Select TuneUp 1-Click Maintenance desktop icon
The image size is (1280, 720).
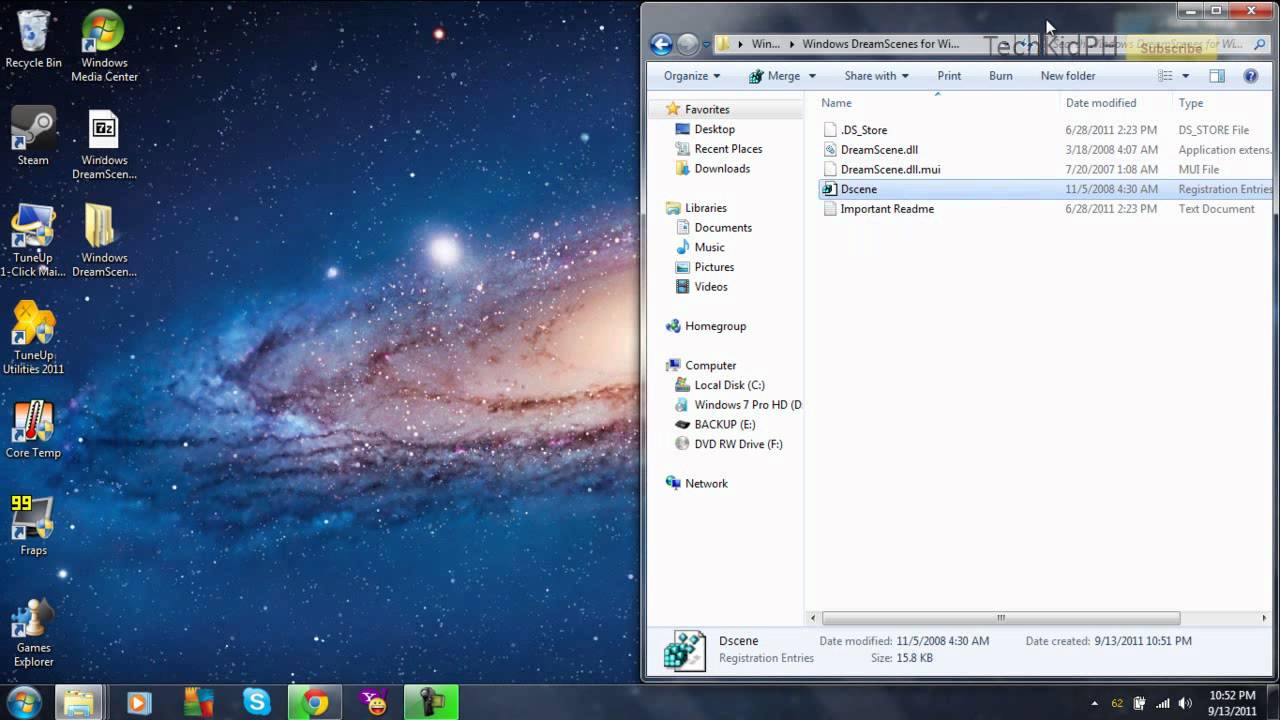point(33,241)
